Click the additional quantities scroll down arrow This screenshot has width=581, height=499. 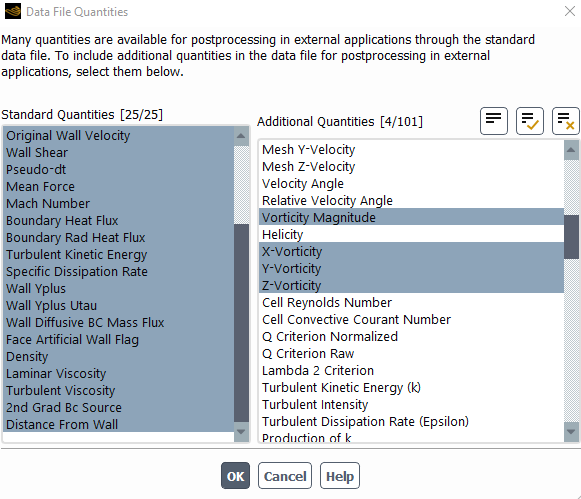tap(571, 432)
